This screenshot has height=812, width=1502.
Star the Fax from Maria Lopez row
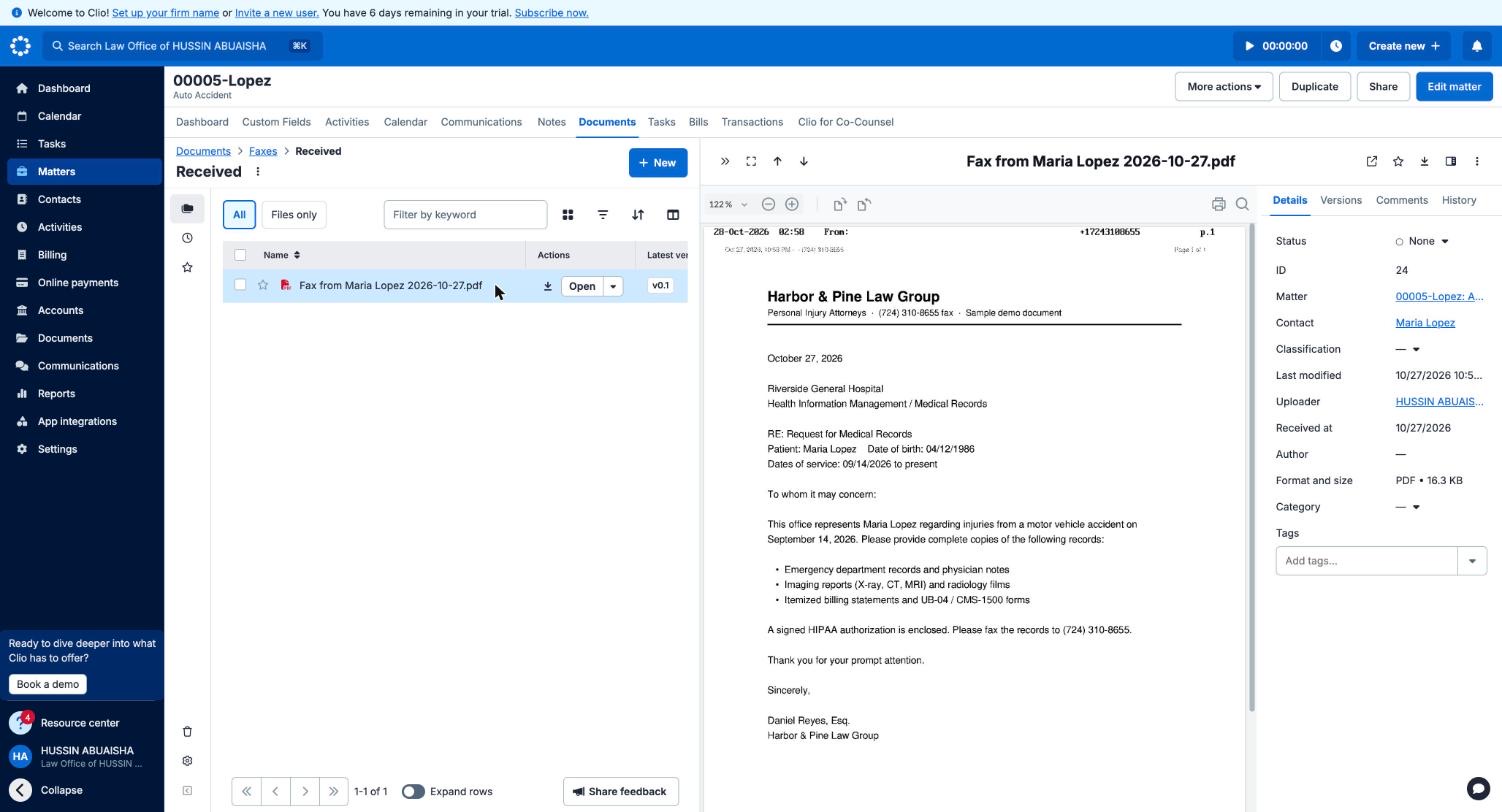[x=263, y=286]
